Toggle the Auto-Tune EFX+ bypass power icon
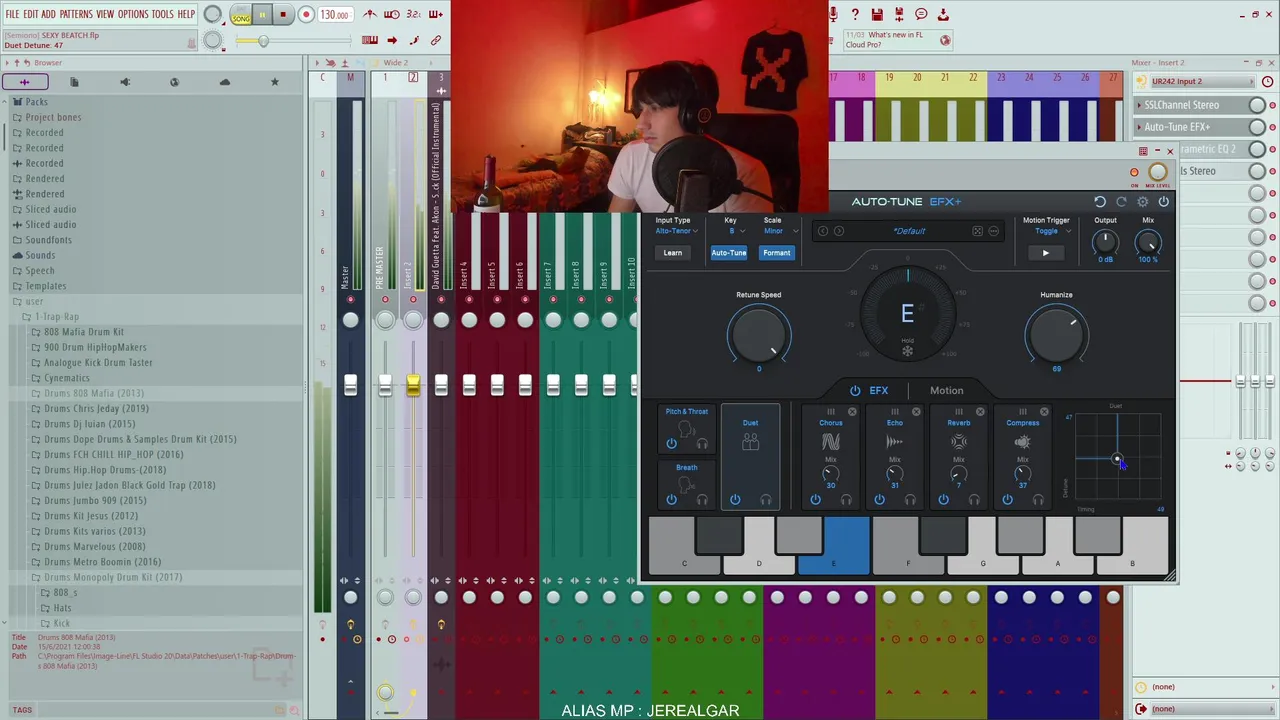 click(x=1163, y=202)
